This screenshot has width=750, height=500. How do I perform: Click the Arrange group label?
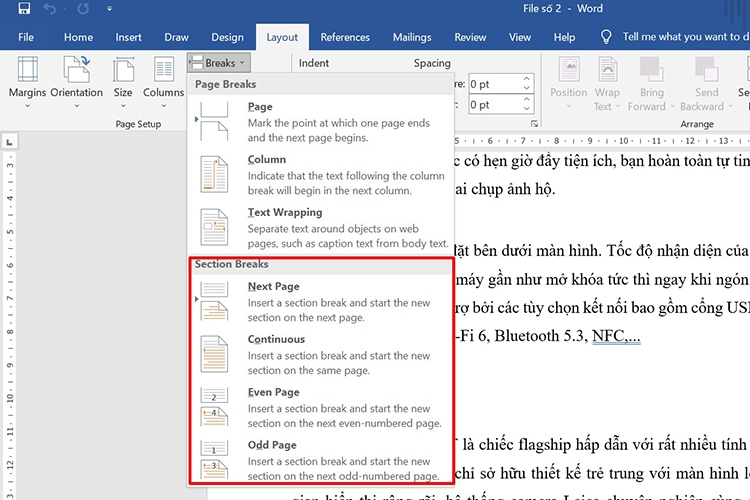pos(697,124)
